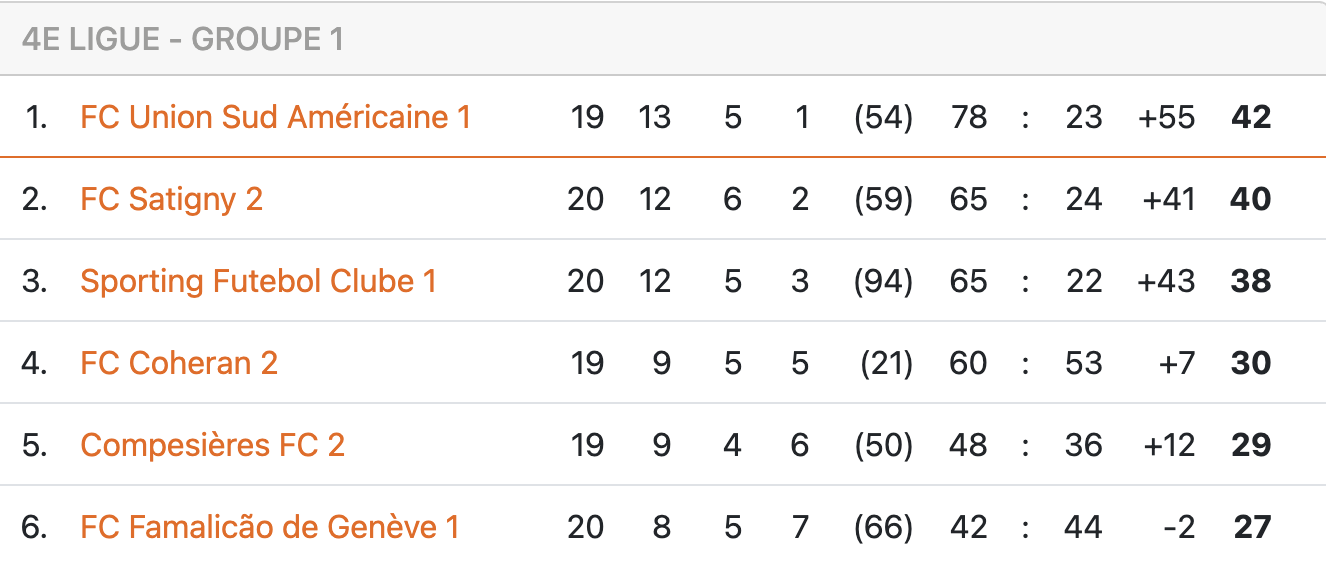This screenshot has height=562, width=1326.
Task: Click the rank number 1. in first row
Action: [x=36, y=117]
